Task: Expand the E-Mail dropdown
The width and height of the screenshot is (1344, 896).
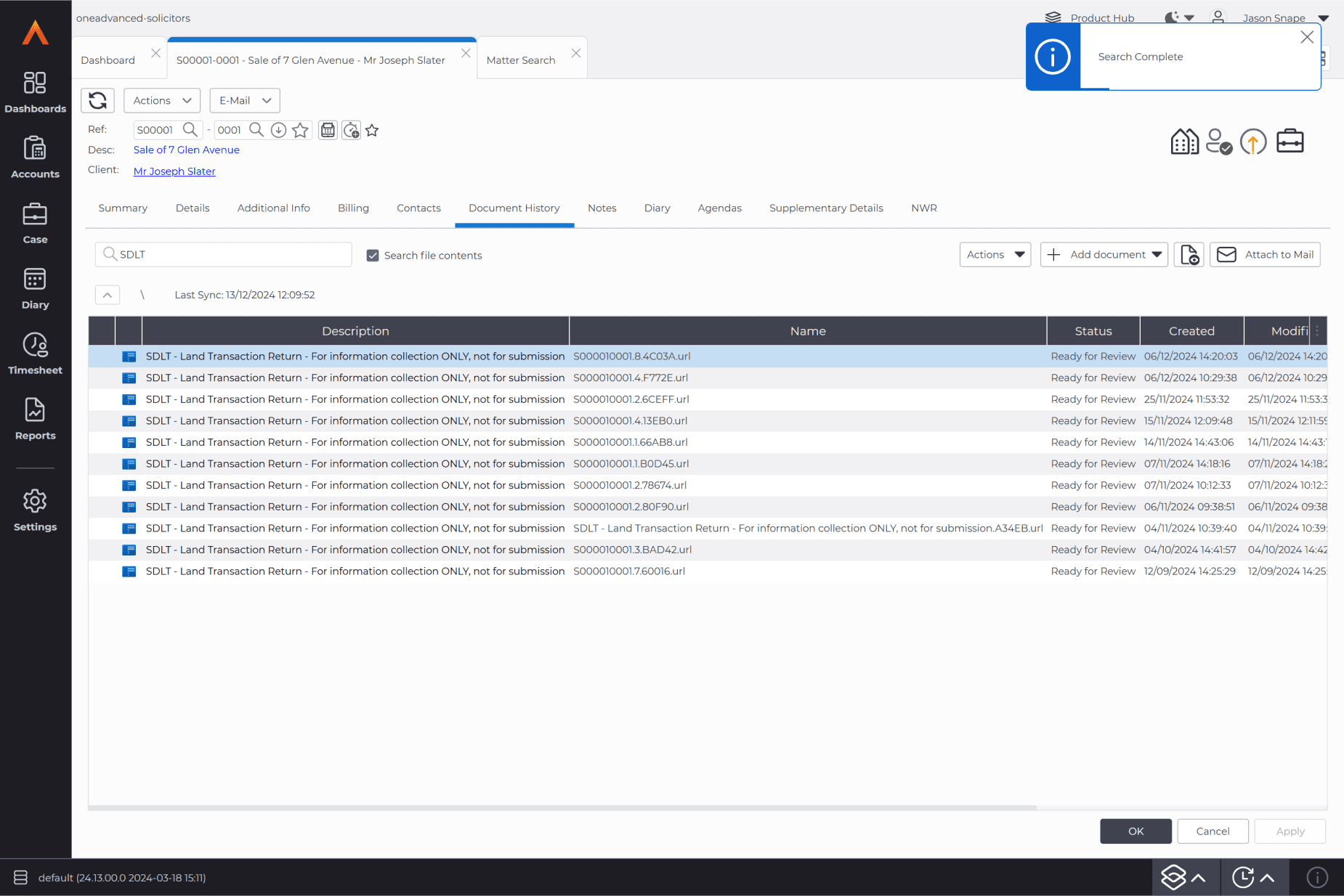Action: pos(245,100)
